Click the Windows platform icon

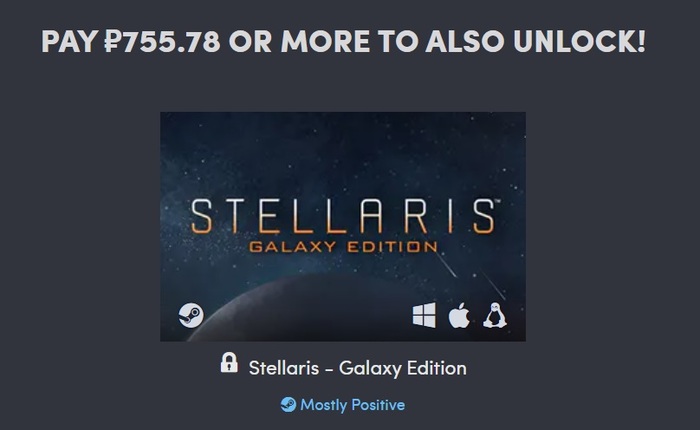point(424,316)
